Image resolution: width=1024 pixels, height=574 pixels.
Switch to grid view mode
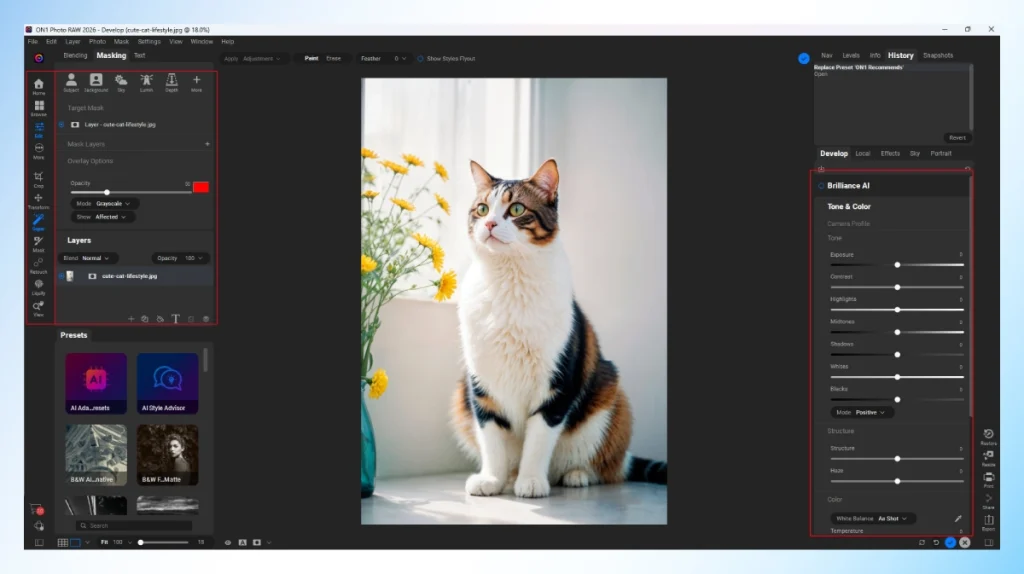[x=63, y=542]
